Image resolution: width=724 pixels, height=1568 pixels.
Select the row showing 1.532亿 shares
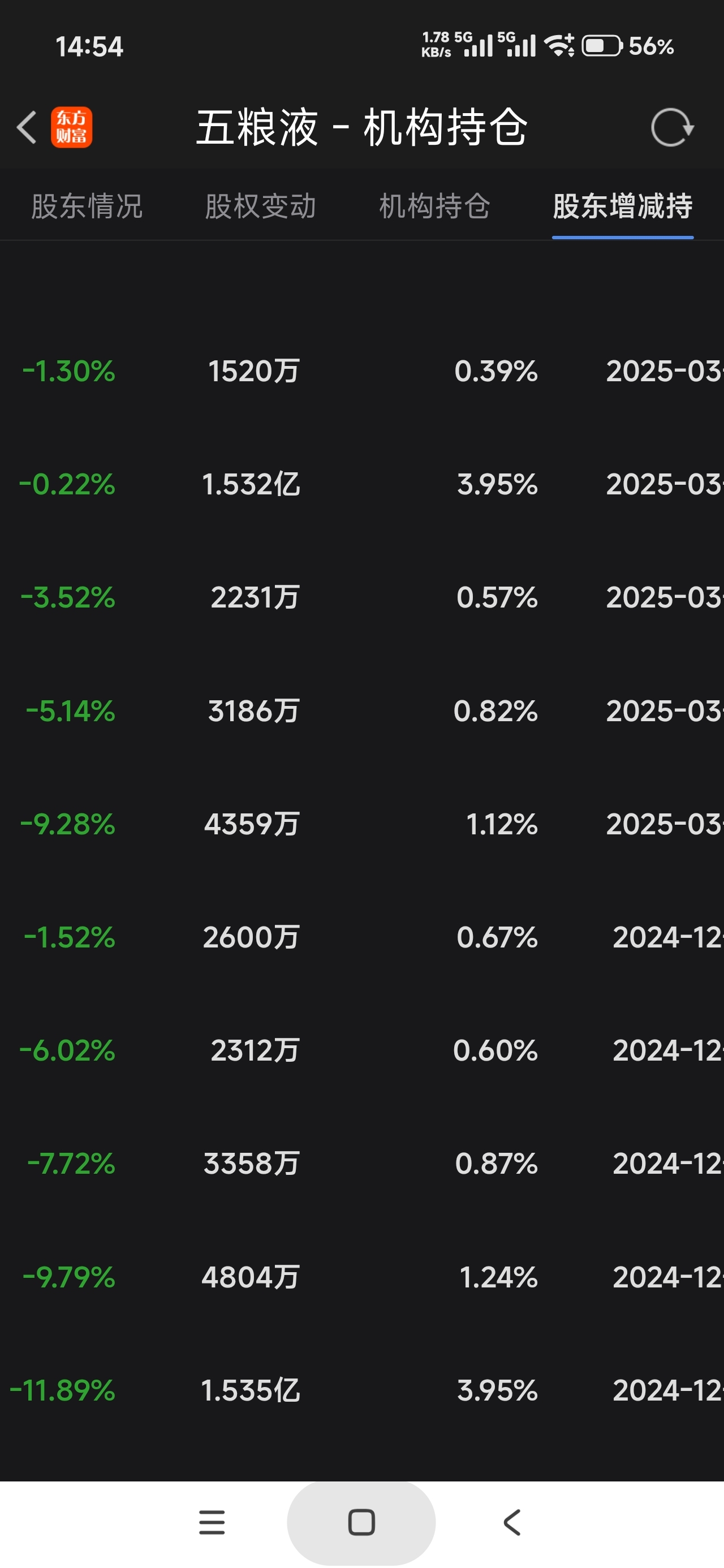[x=251, y=485]
